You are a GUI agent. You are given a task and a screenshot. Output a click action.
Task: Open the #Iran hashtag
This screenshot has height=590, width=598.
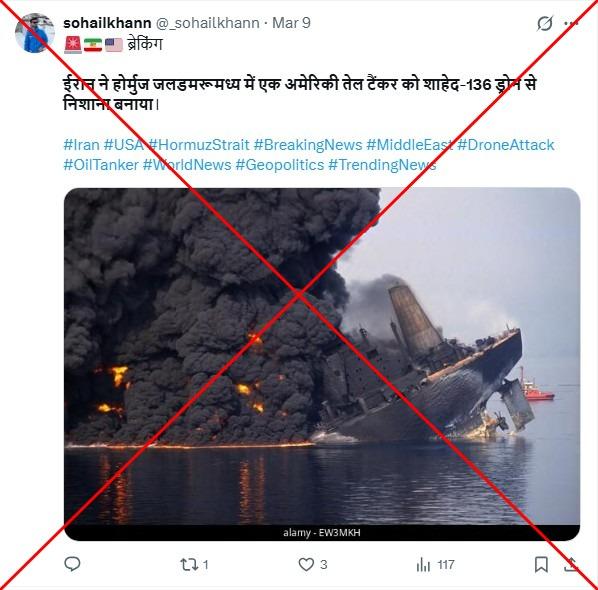(81, 145)
